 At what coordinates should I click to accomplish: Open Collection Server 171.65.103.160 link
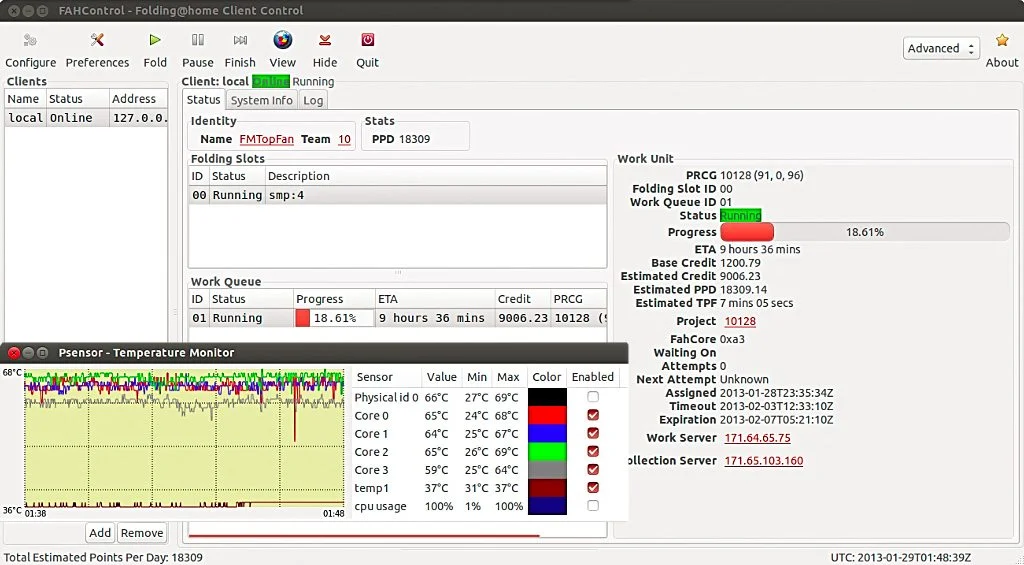click(763, 460)
